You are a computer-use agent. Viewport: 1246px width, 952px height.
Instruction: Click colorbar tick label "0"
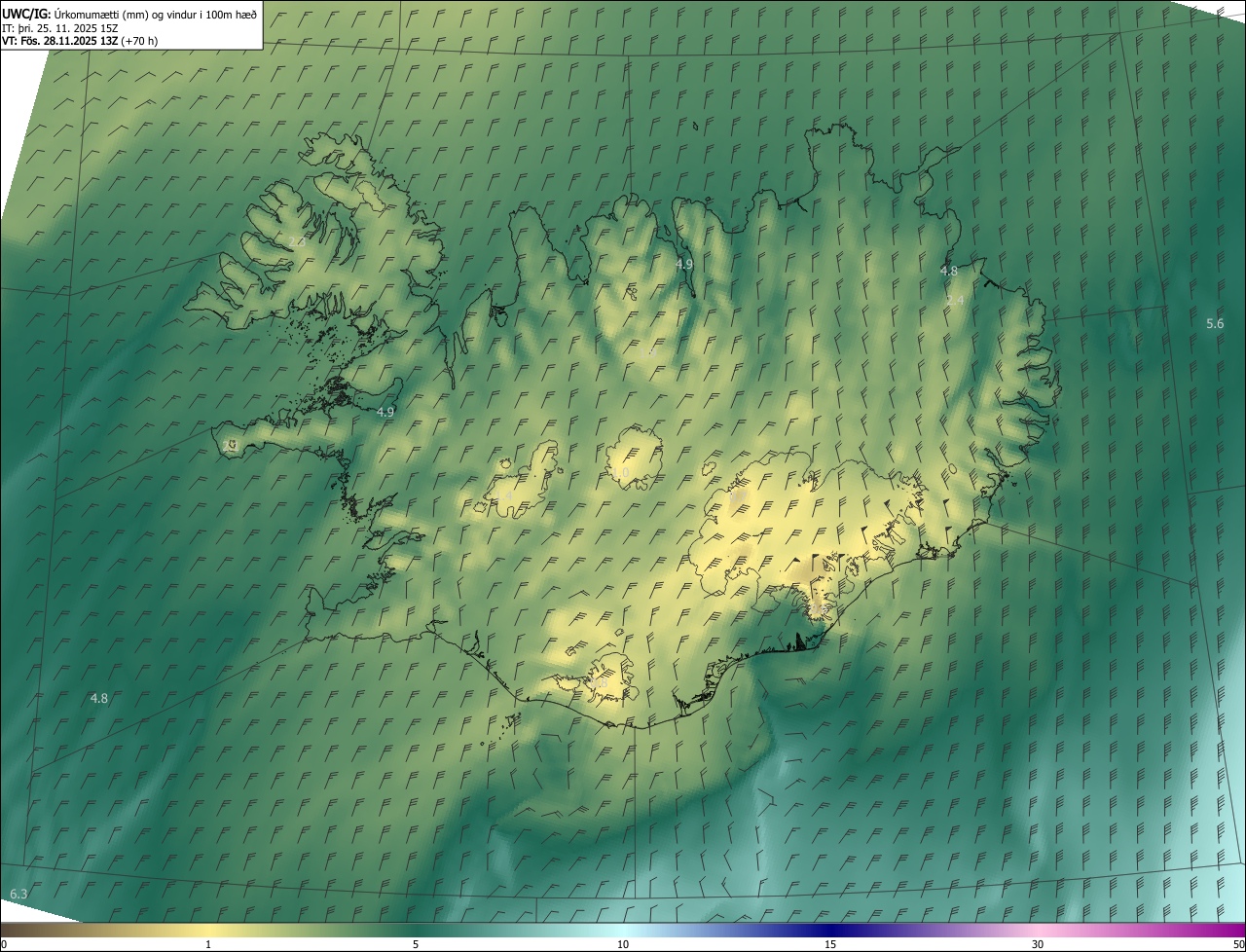coord(3,944)
